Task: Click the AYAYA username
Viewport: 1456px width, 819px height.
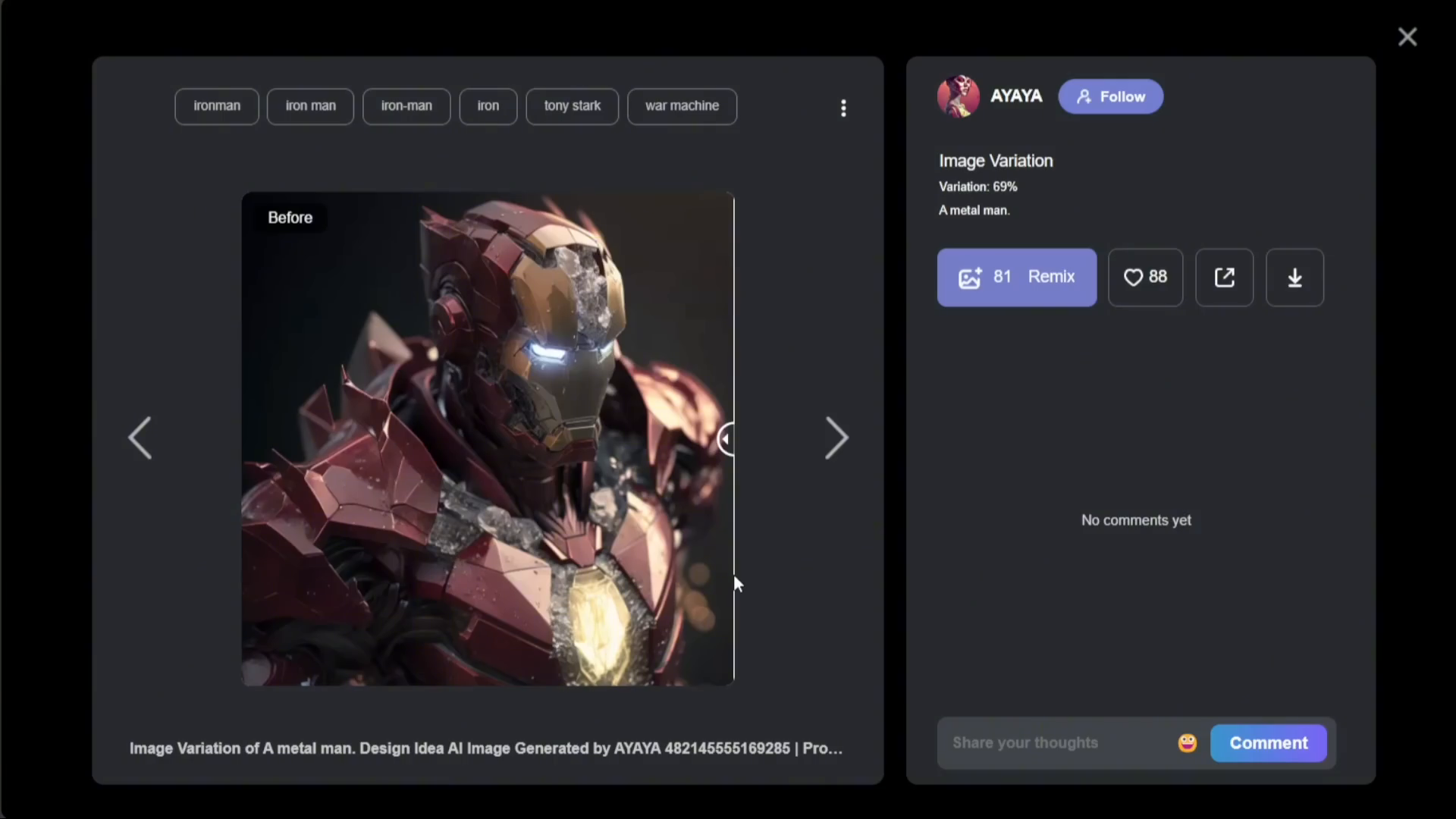Action: pyautogui.click(x=1016, y=96)
